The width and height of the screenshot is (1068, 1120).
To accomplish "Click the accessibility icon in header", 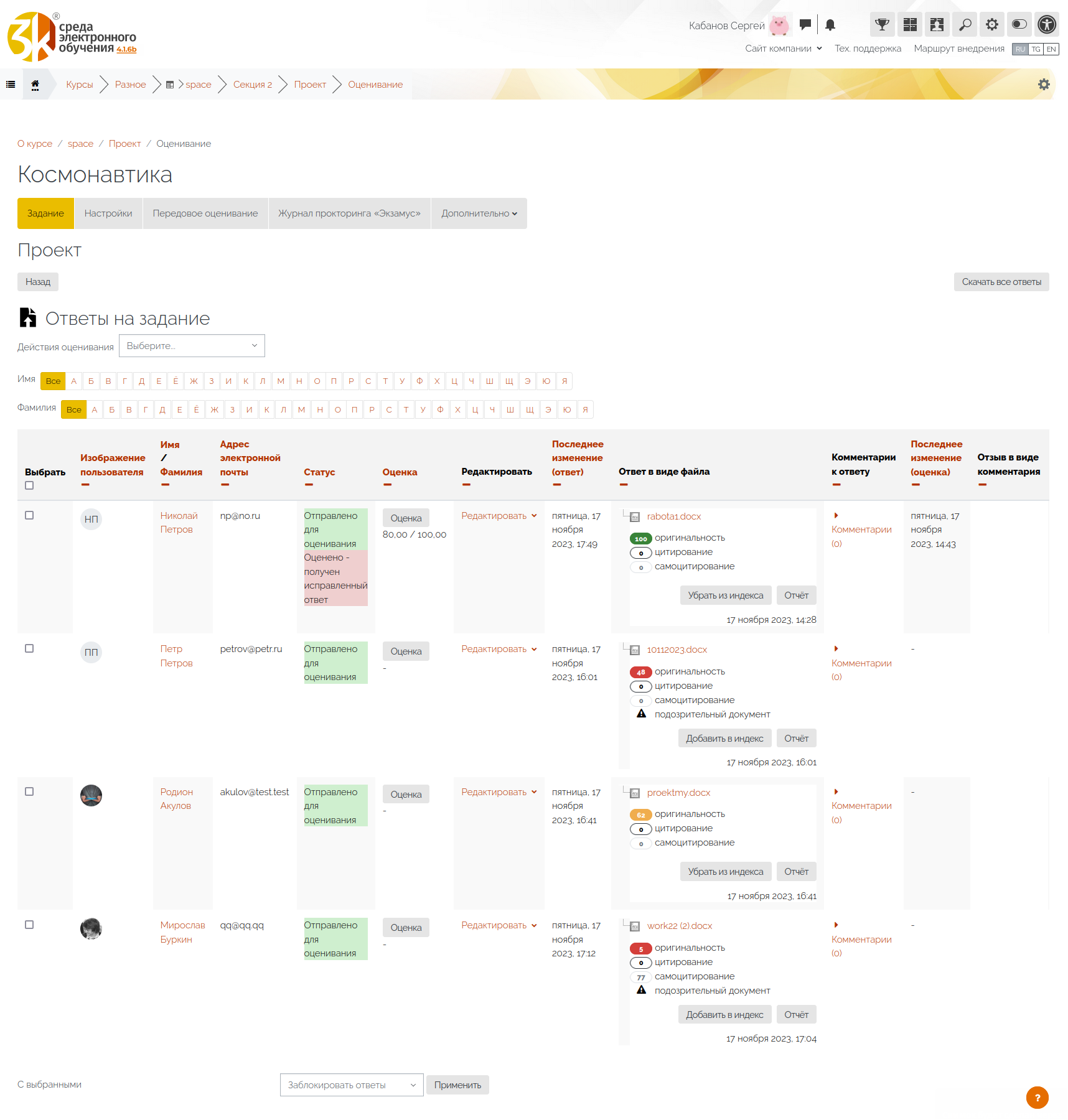I will (x=1047, y=25).
